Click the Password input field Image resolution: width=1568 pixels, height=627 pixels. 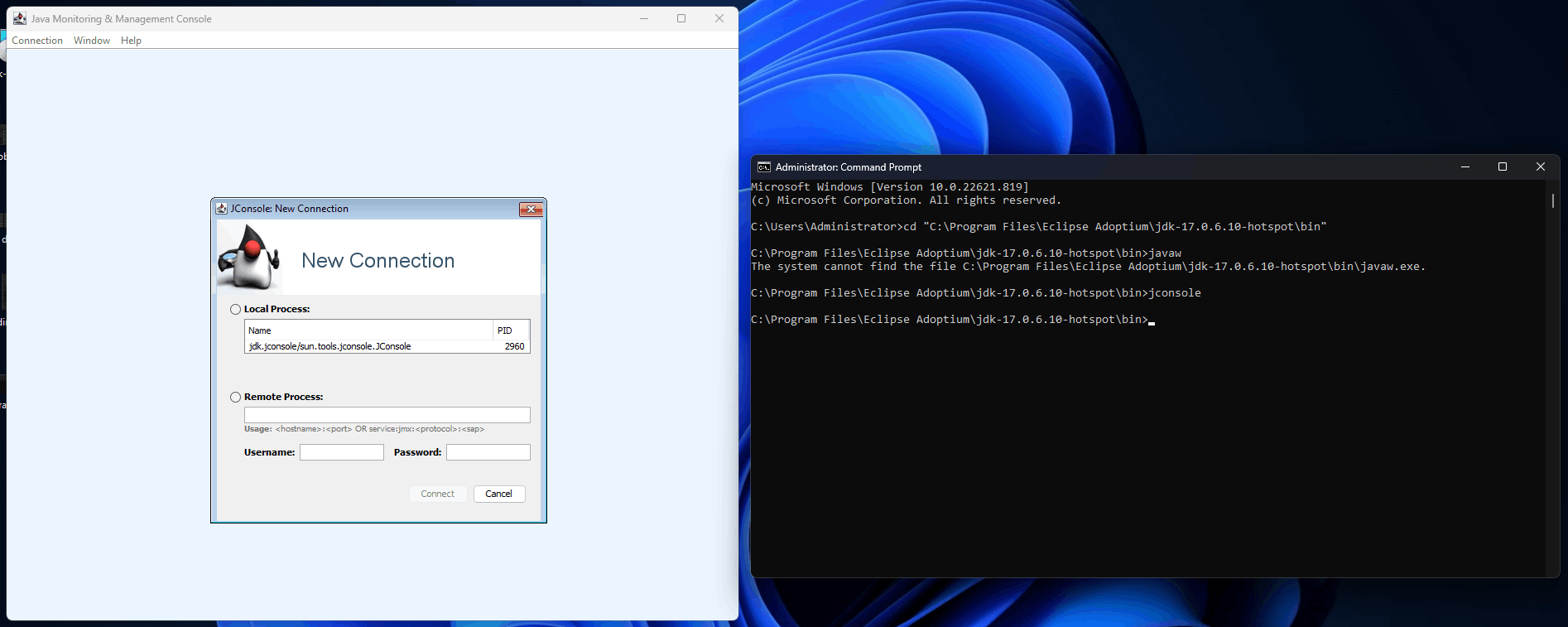488,452
